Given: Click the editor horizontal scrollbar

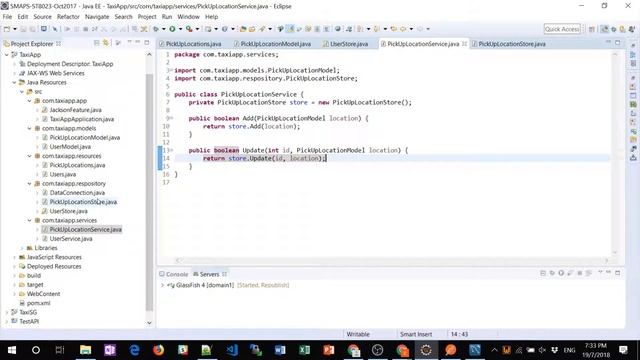Looking at the screenshot, I should coord(392,260).
